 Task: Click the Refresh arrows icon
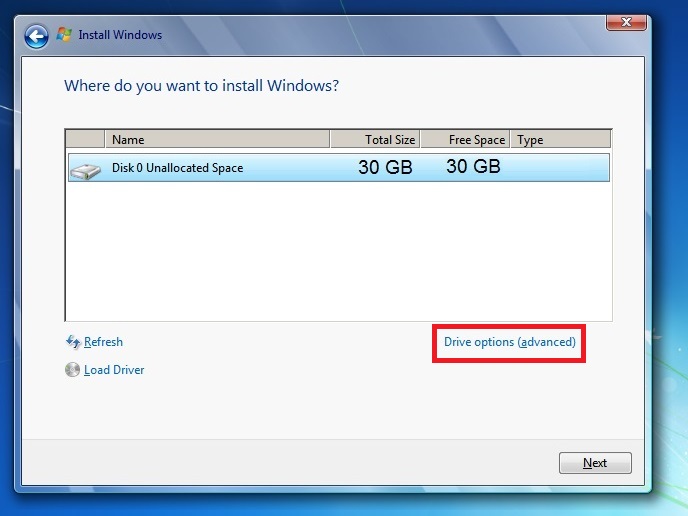click(x=73, y=342)
